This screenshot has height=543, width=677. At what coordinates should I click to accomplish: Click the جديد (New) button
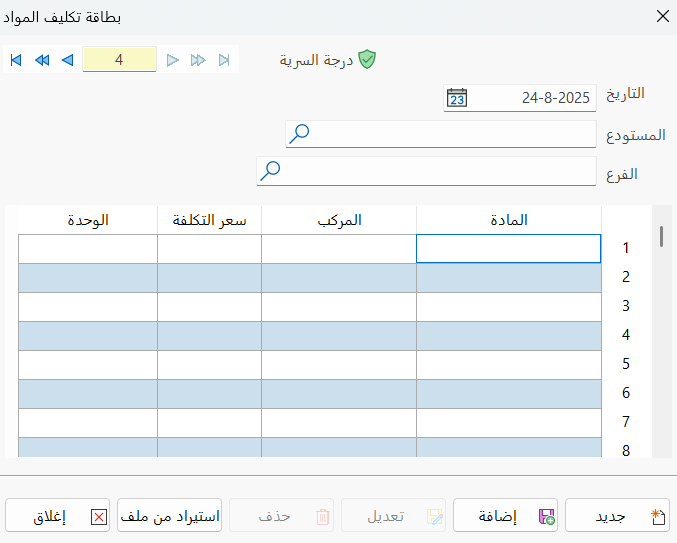pyautogui.click(x=617, y=515)
